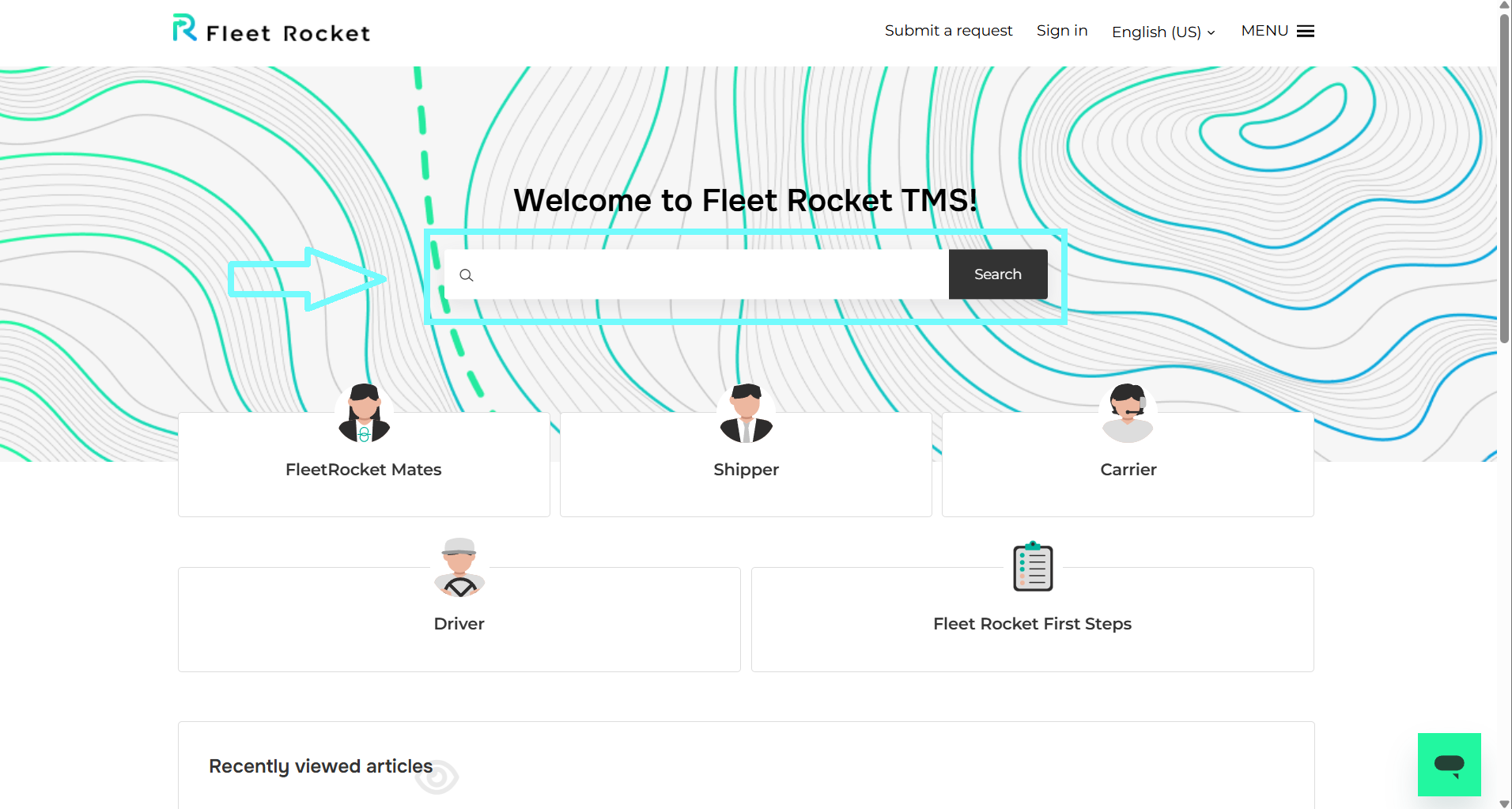Click the Recently viewed articles heading
1512x809 pixels.
319,765
